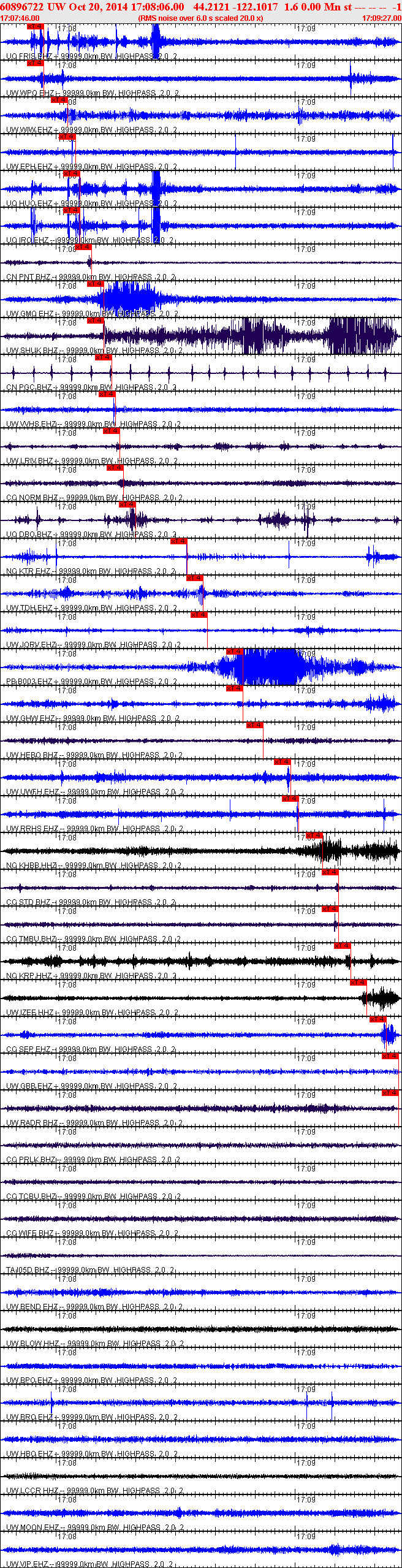Click the red pick marker on UW SHUK trace
The image size is (402, 1568).
point(95,321)
